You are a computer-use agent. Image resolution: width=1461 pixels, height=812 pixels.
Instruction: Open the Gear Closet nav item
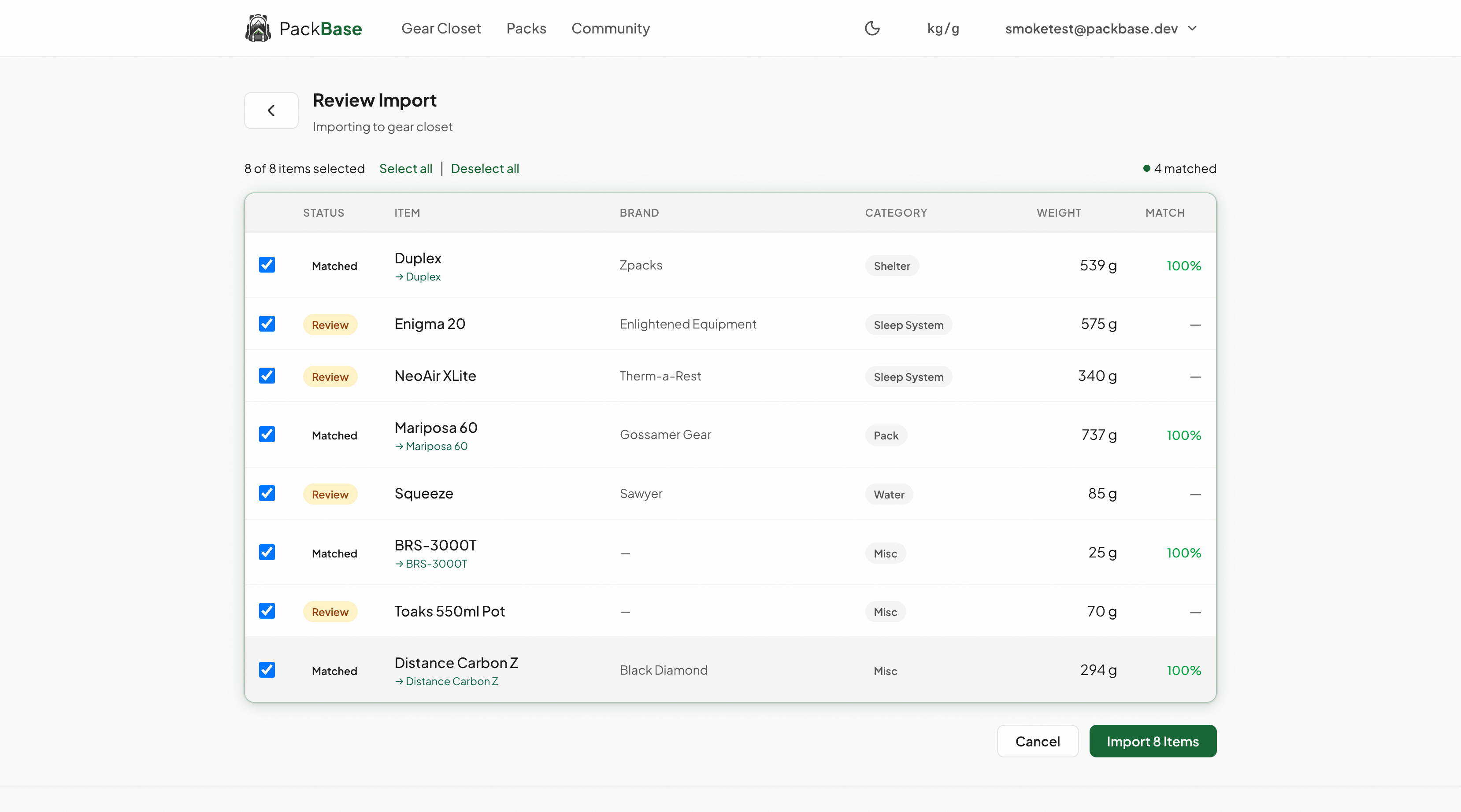coord(441,28)
